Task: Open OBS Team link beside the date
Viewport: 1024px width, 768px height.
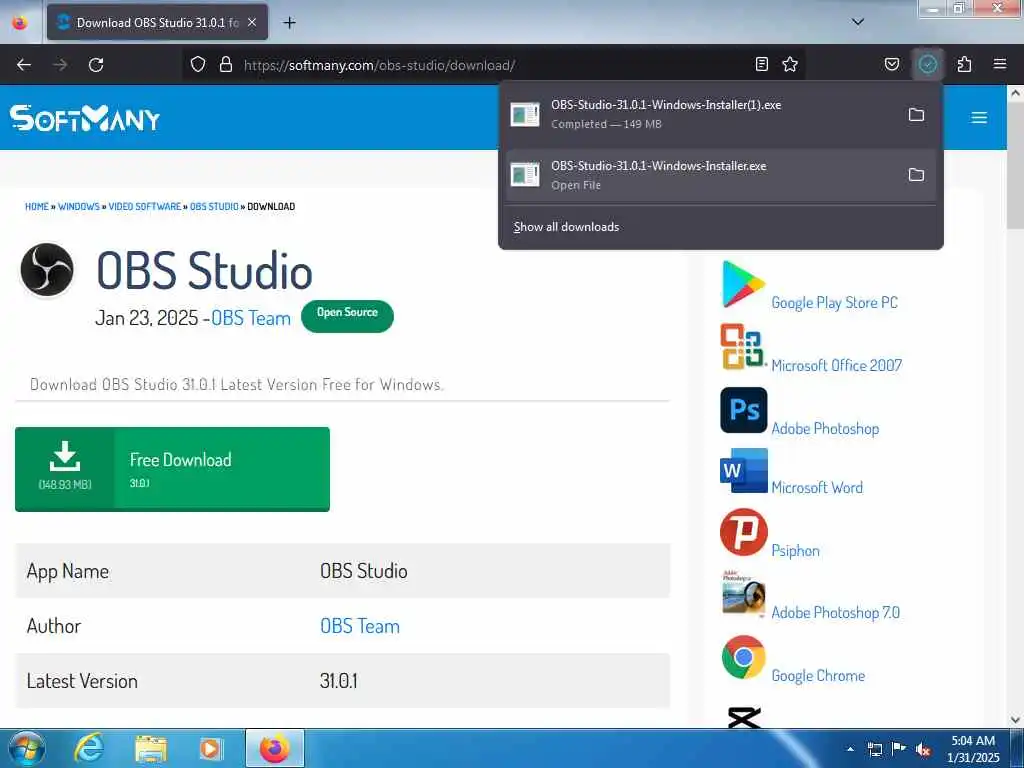Action: coord(251,318)
